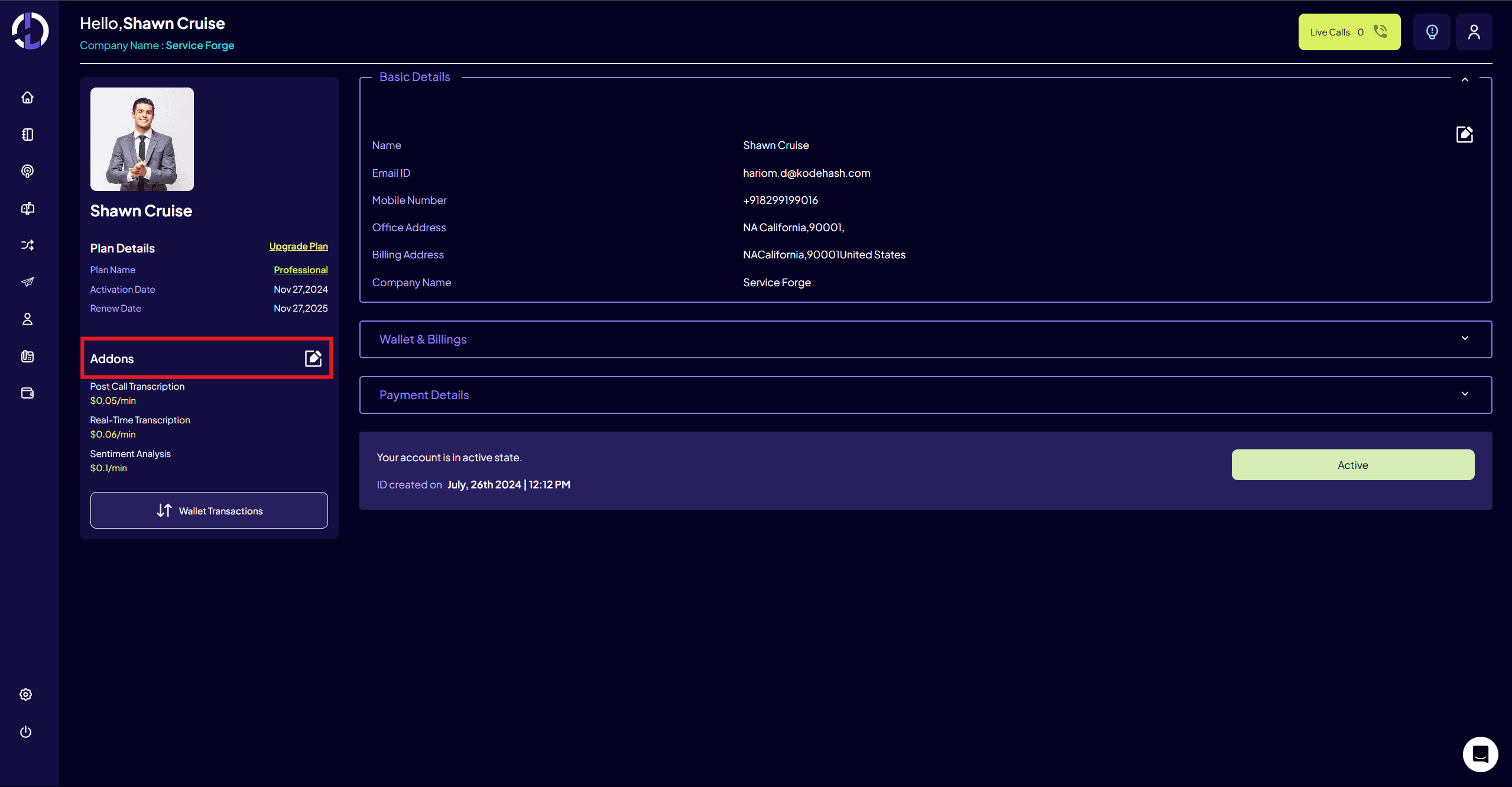
Task: Click the Power icon at bottom sidebar
Action: (x=27, y=731)
